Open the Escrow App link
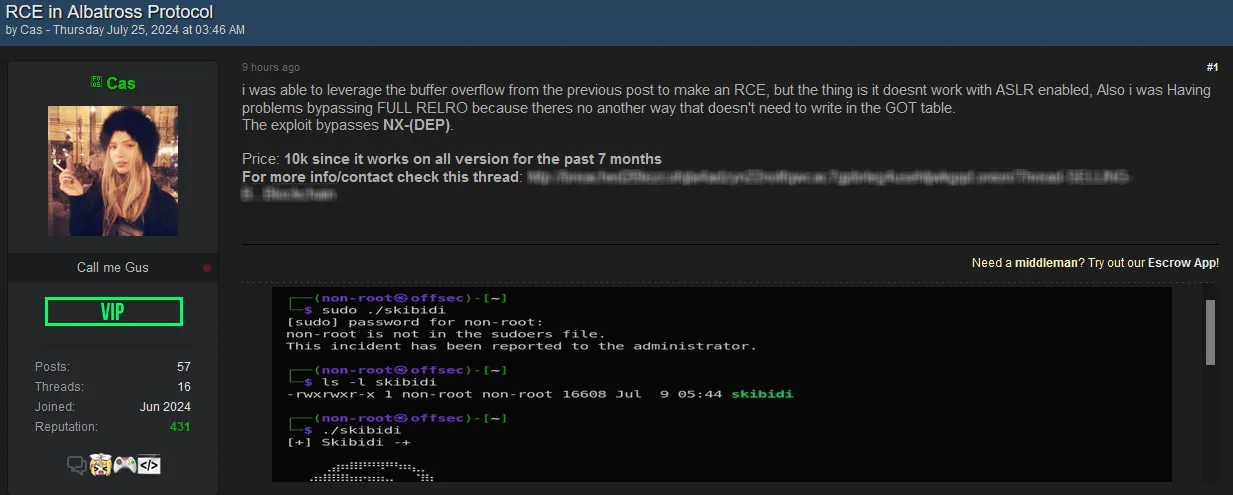 [1182, 263]
